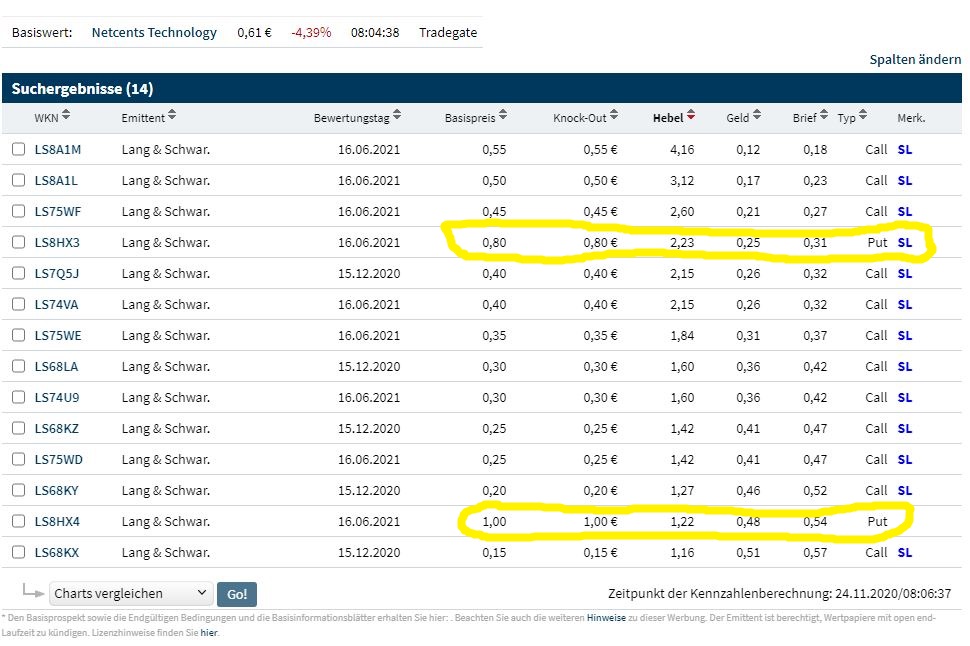Sort by Emittent column arrows
The width and height of the screenshot is (970, 646).
pos(172,115)
